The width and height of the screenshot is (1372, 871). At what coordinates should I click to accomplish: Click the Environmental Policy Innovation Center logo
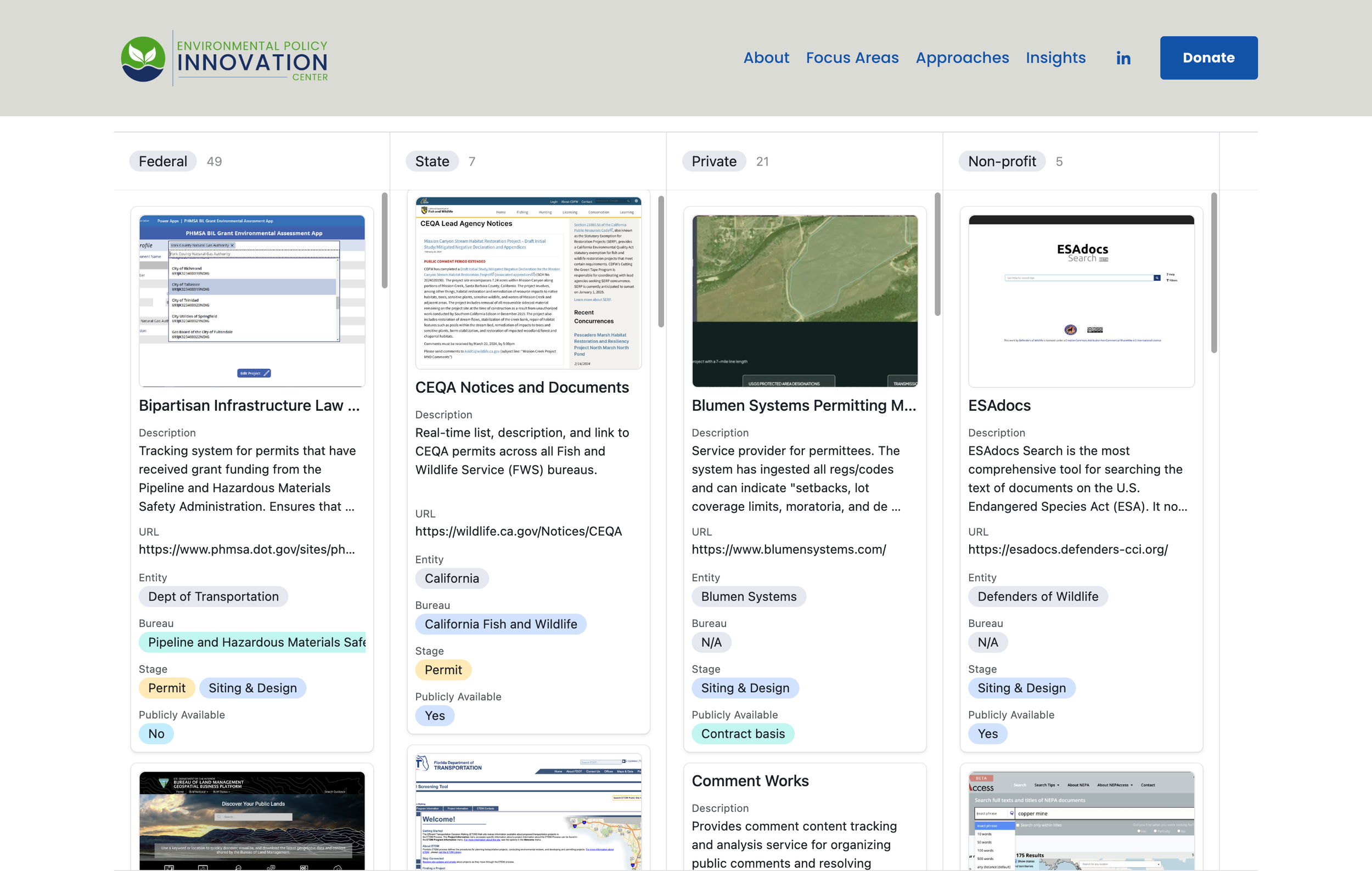pyautogui.click(x=224, y=59)
